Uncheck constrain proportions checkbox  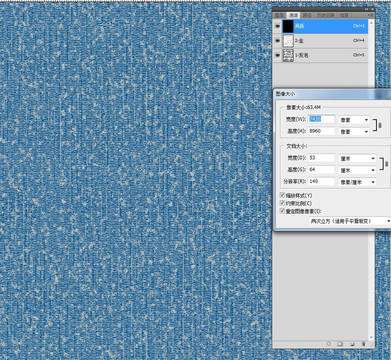coord(282,203)
